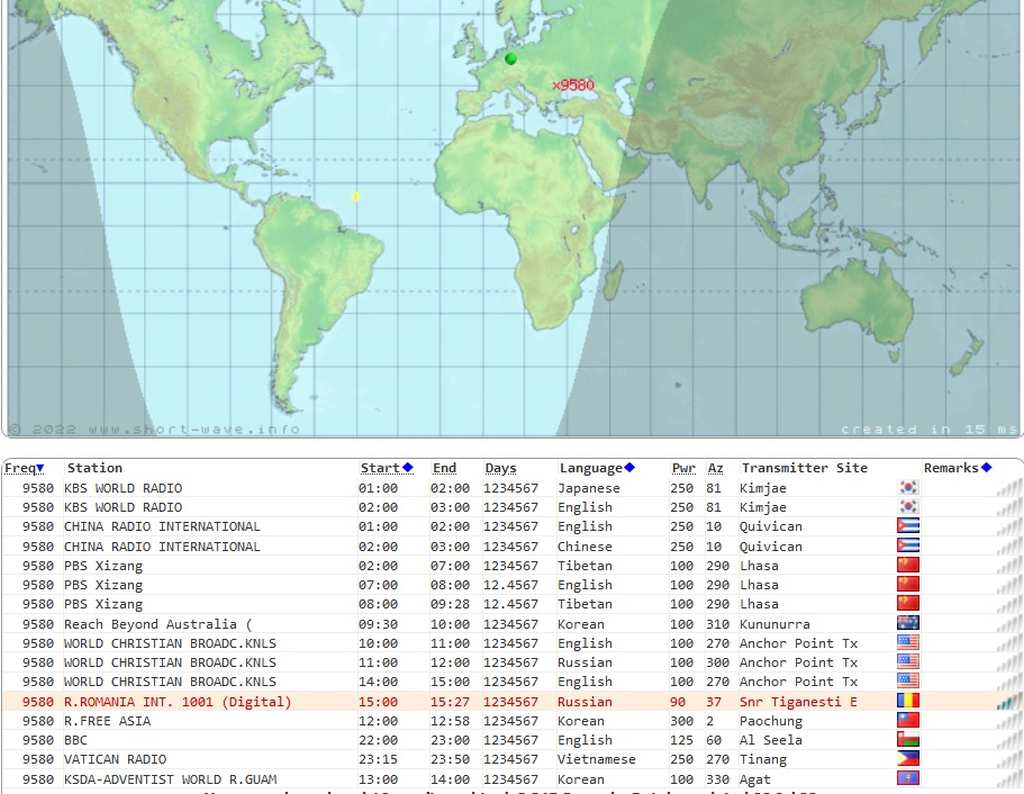Click the yellow sun position dot on map
1024x794 pixels.
(x=356, y=197)
